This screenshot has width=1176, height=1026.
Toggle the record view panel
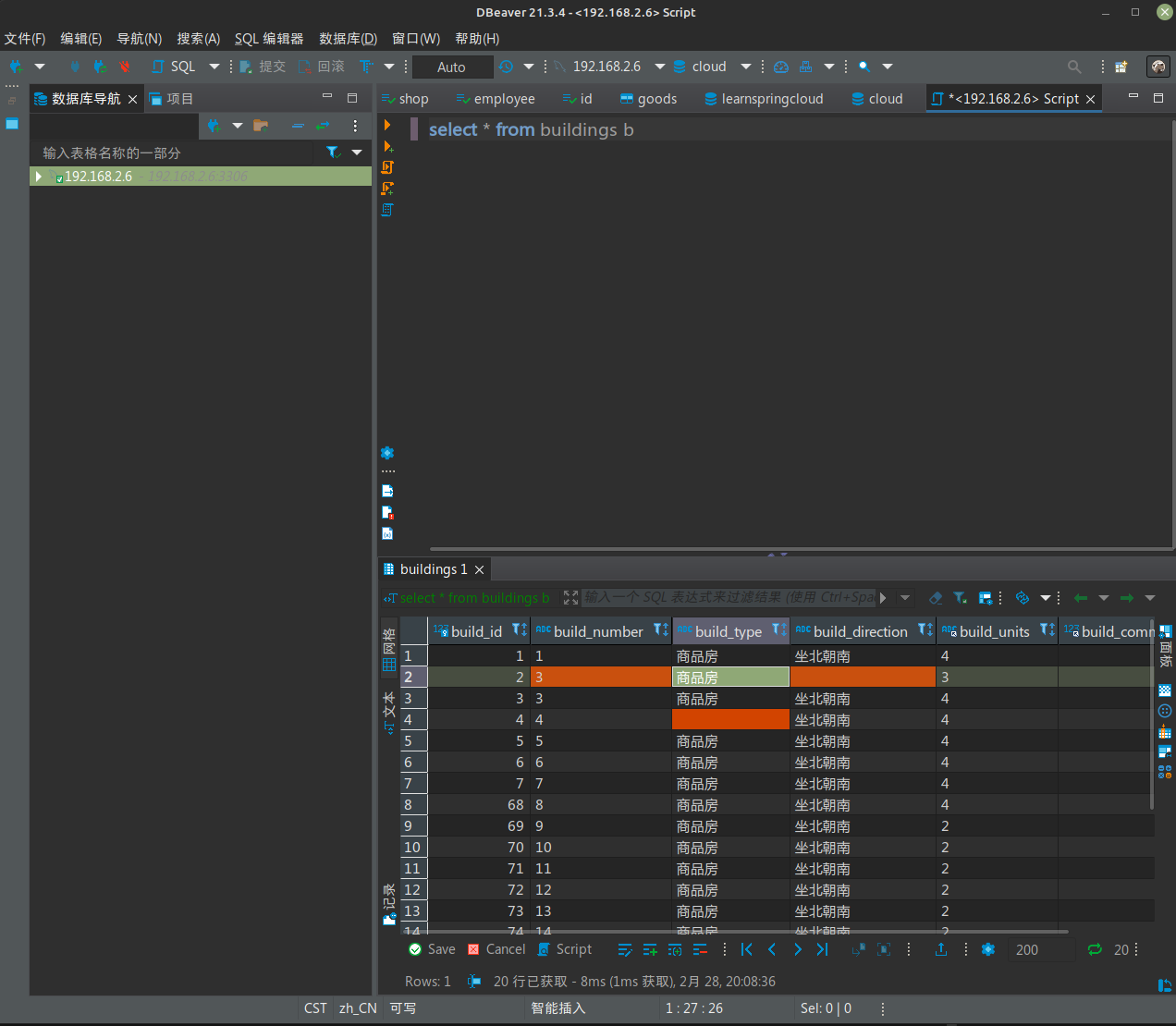pyautogui.click(x=389, y=904)
